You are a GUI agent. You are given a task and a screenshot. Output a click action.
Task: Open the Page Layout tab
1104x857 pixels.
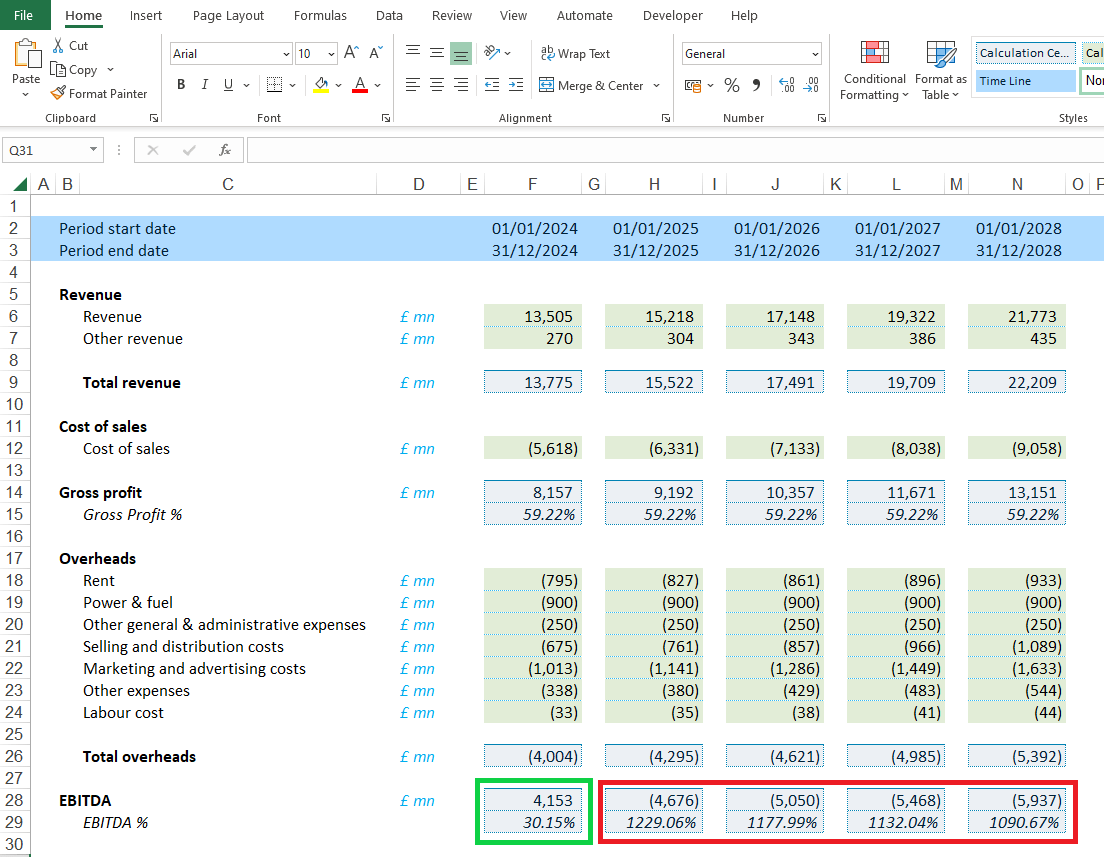pos(228,16)
